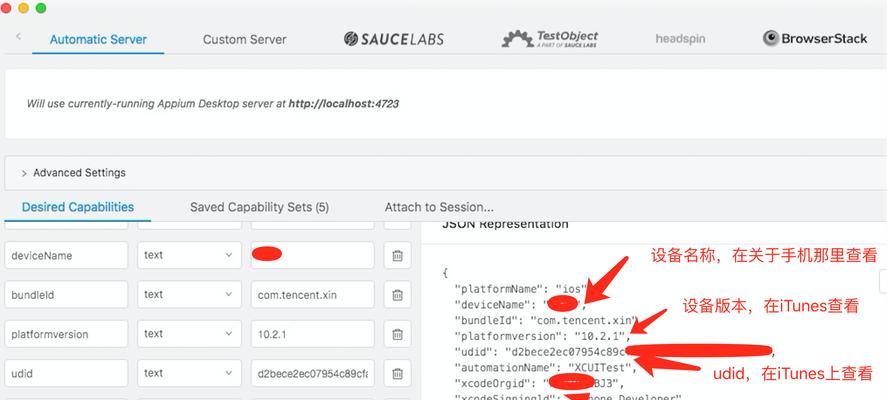Click the "bundleId" line in the JSON panel

click(x=546, y=320)
